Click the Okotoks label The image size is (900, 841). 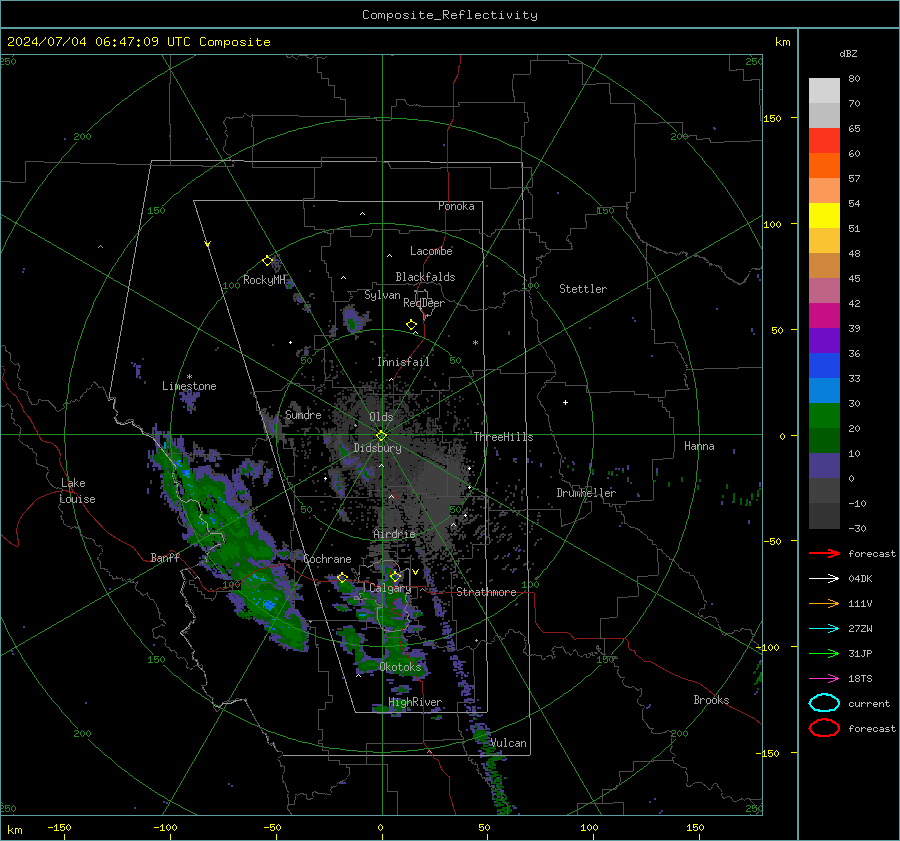400,667
